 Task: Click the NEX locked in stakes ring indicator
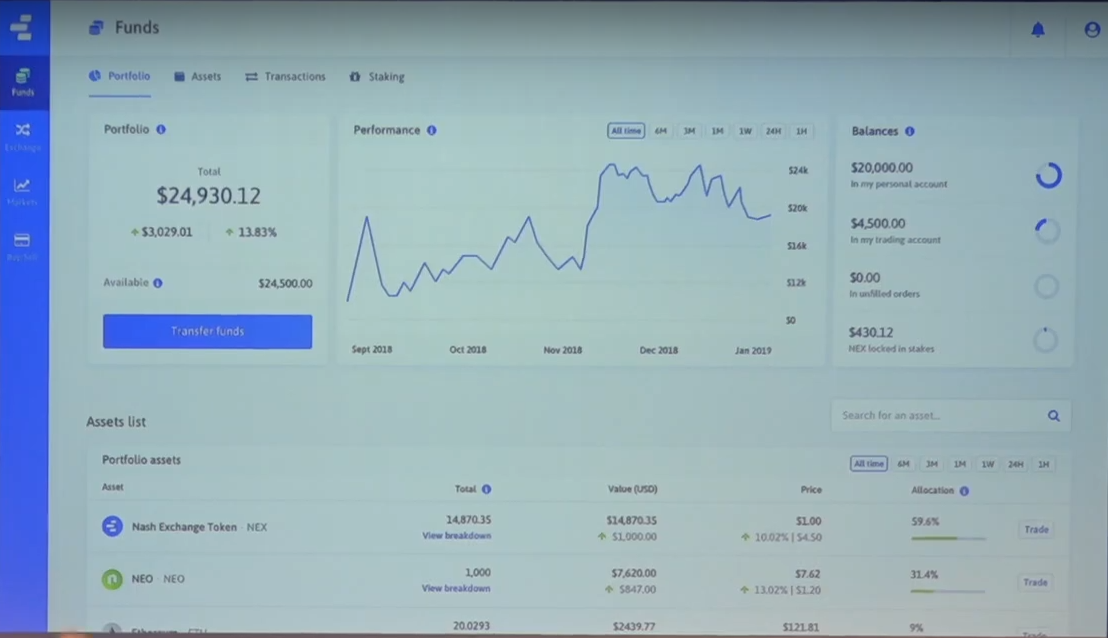tap(1046, 340)
